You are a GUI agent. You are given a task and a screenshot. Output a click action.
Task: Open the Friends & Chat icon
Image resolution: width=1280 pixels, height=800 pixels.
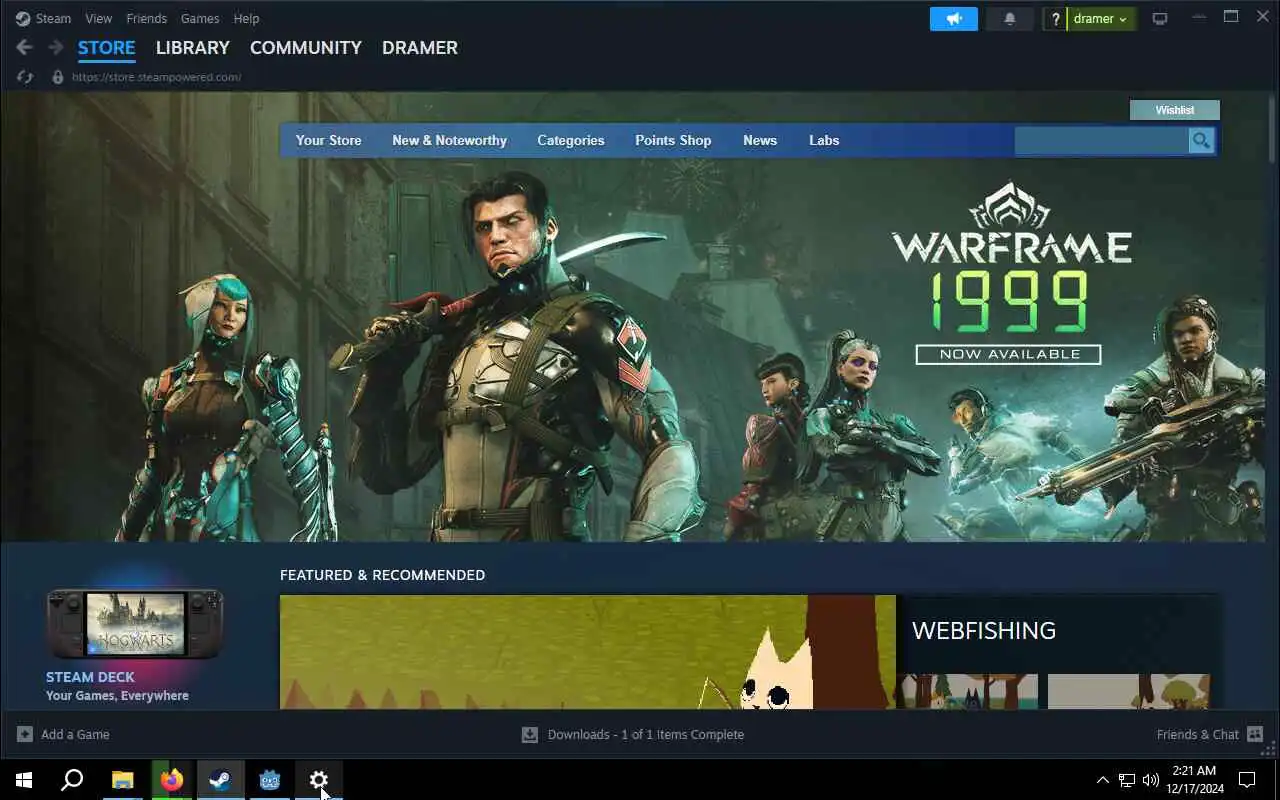(1255, 734)
